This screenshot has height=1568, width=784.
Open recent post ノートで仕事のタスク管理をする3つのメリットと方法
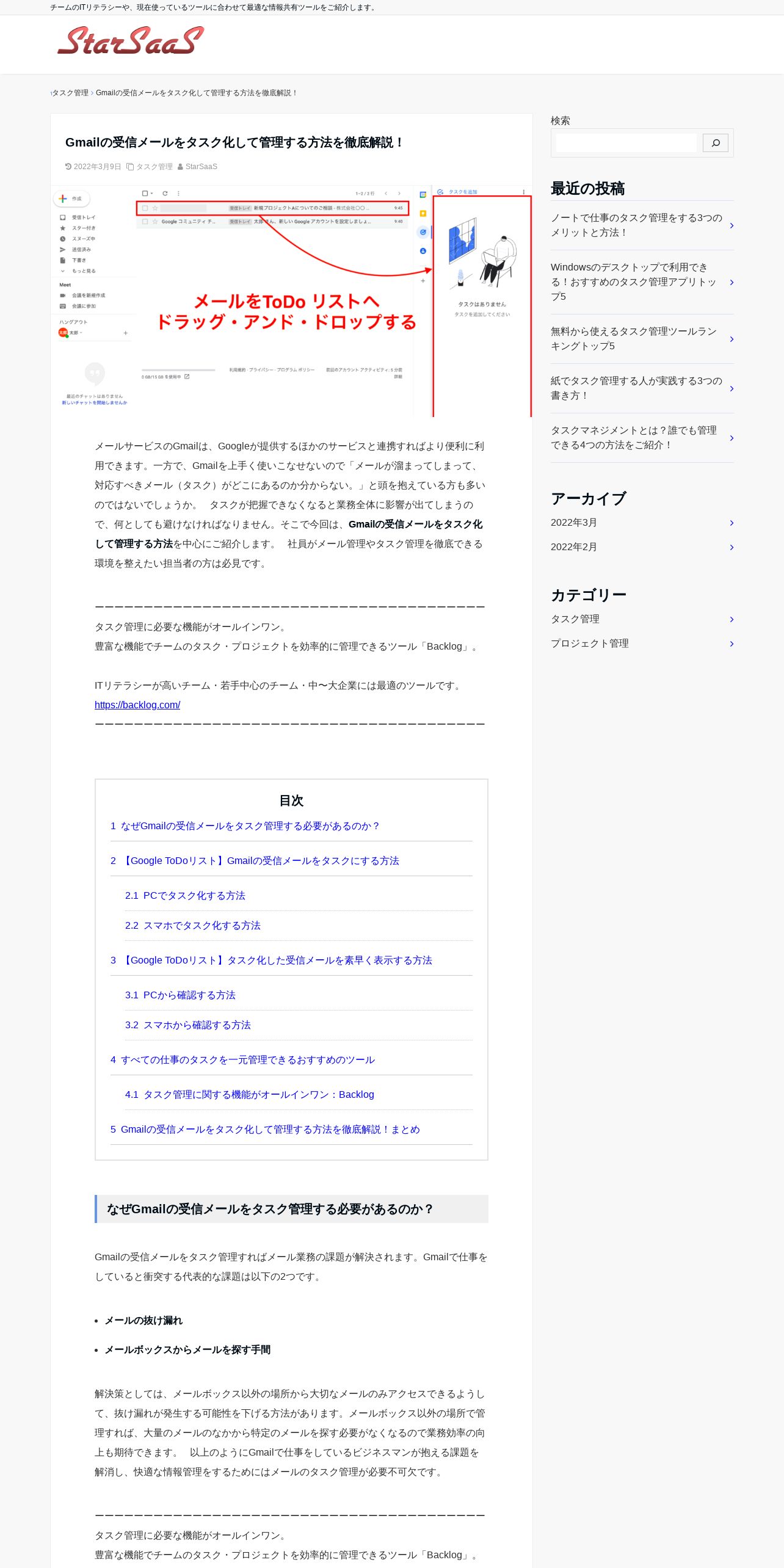point(642,225)
